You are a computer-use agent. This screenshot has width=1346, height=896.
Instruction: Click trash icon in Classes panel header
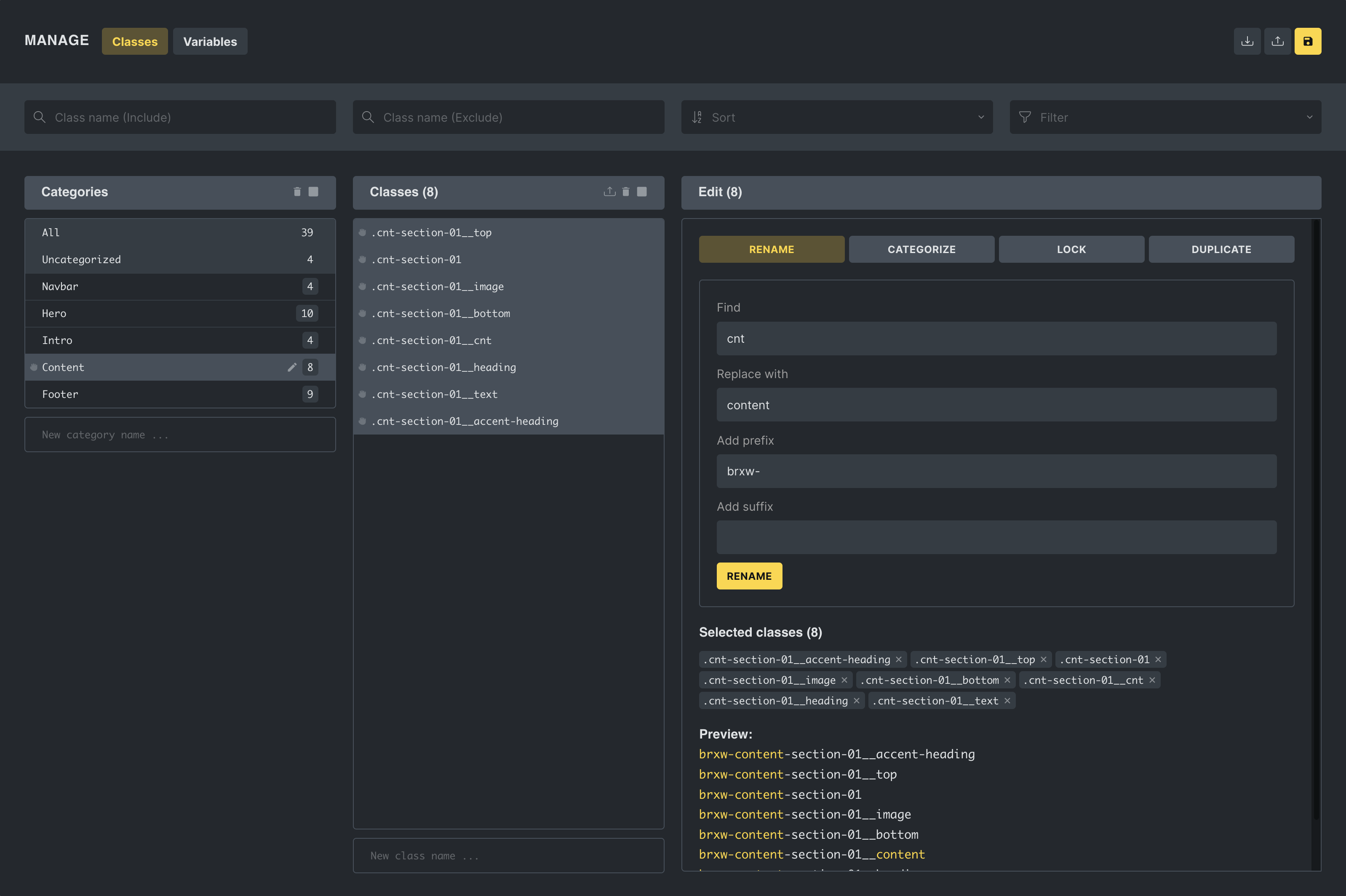(x=626, y=192)
